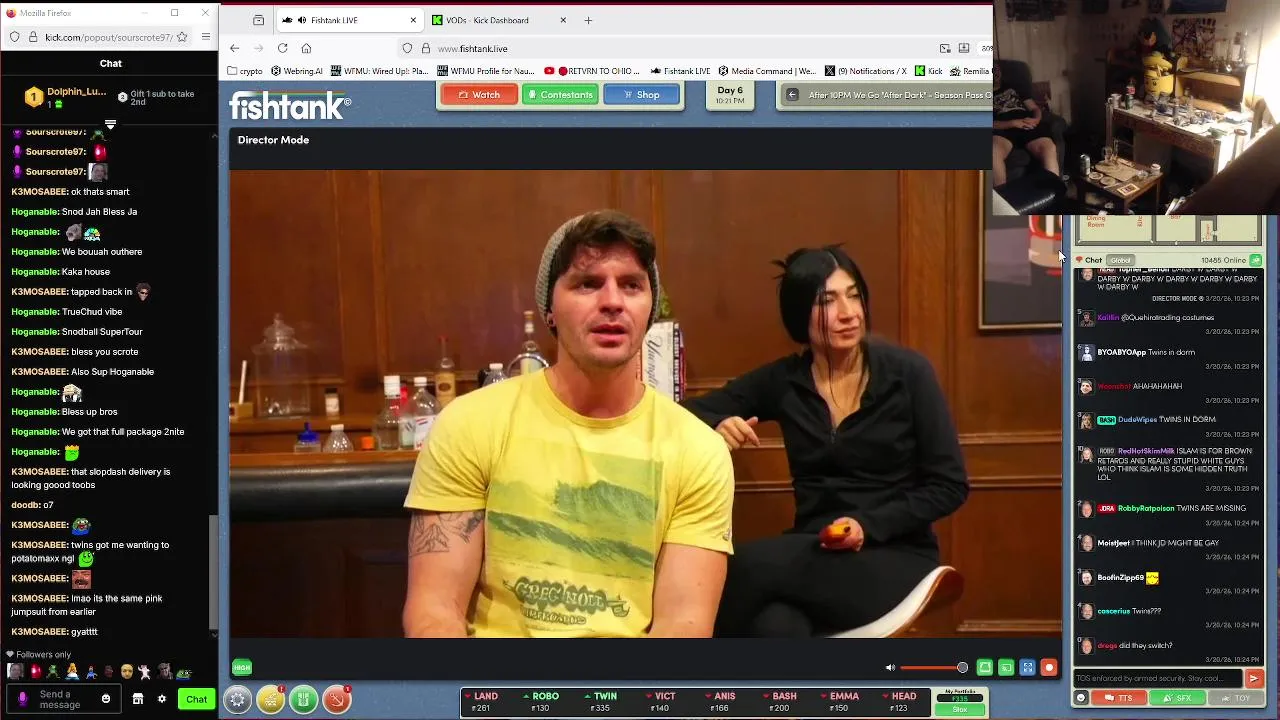Reload the fishtank.live page
This screenshot has height=720, width=1280.
pyautogui.click(x=282, y=48)
